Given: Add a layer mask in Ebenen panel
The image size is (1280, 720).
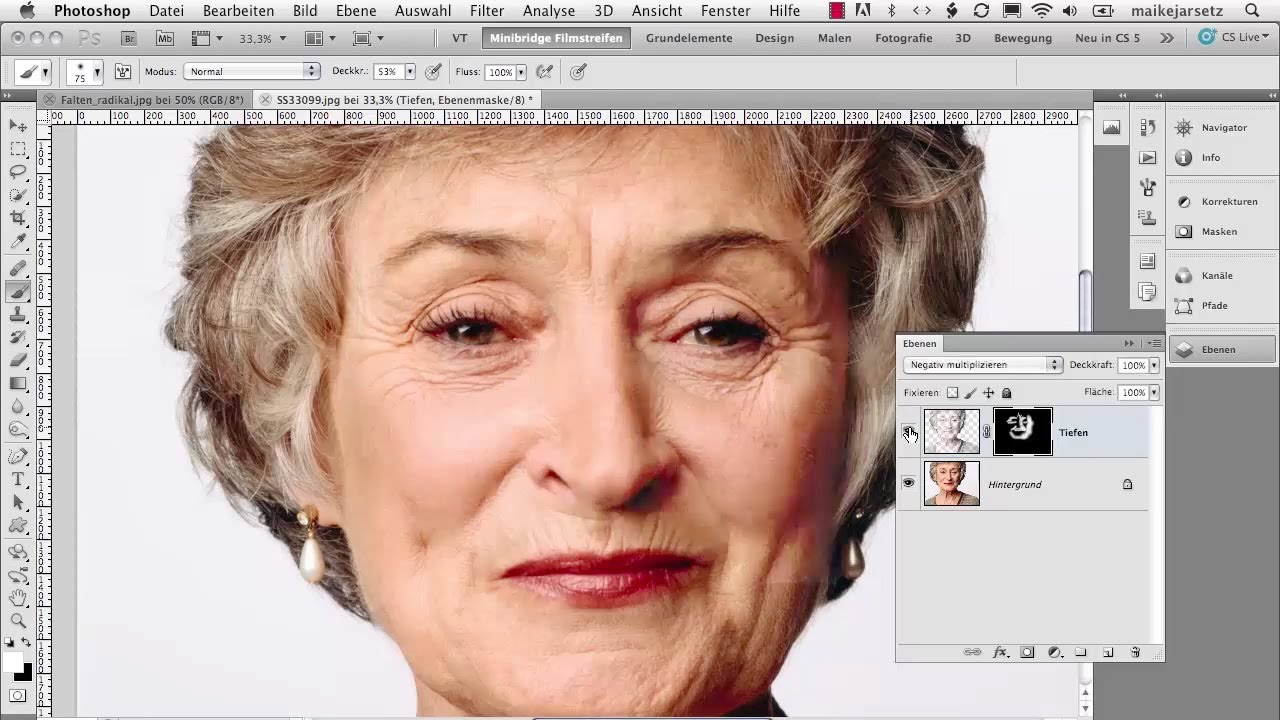Looking at the screenshot, I should (1027, 652).
